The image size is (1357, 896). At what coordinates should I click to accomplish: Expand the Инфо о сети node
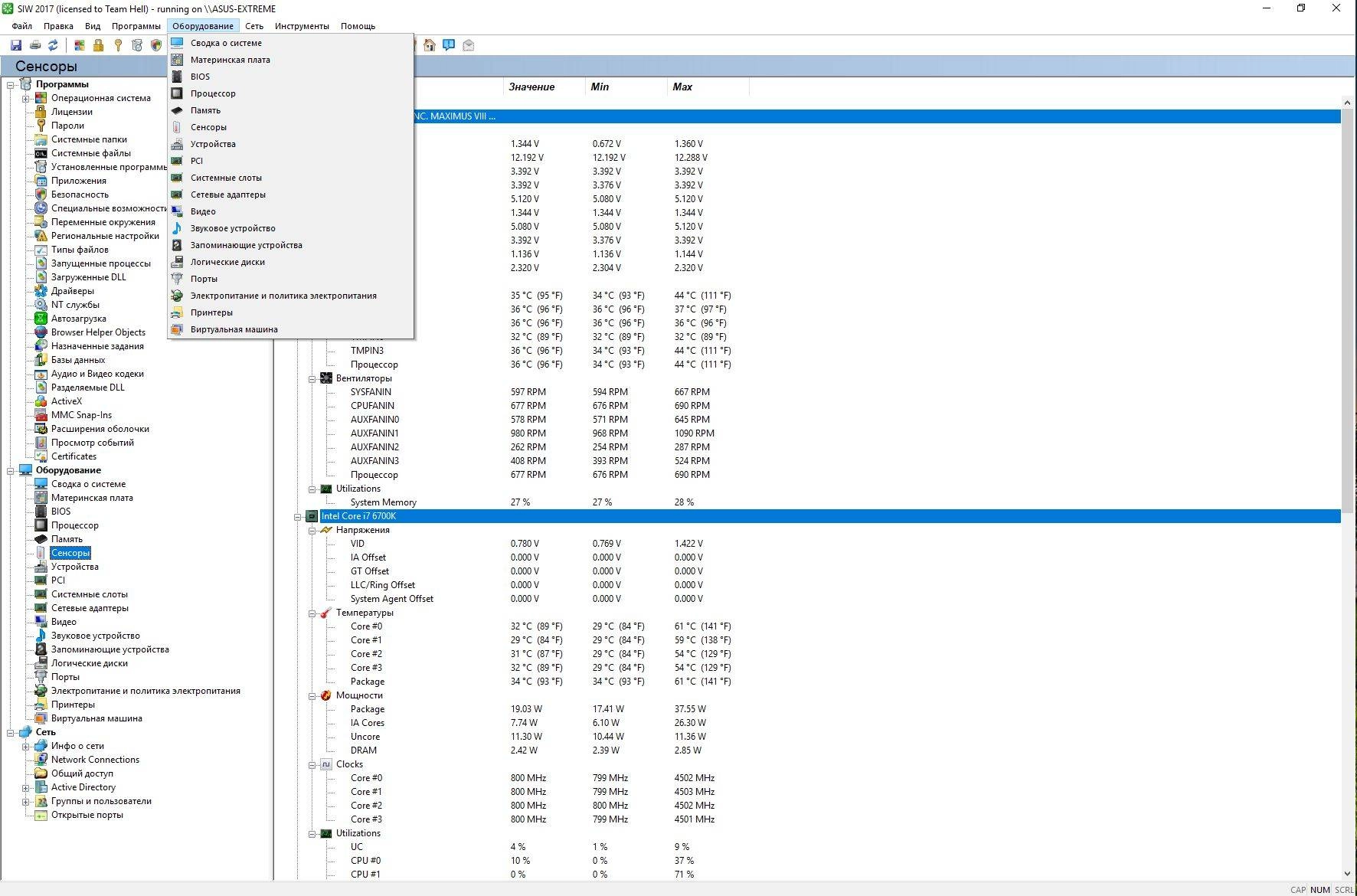coord(25,747)
